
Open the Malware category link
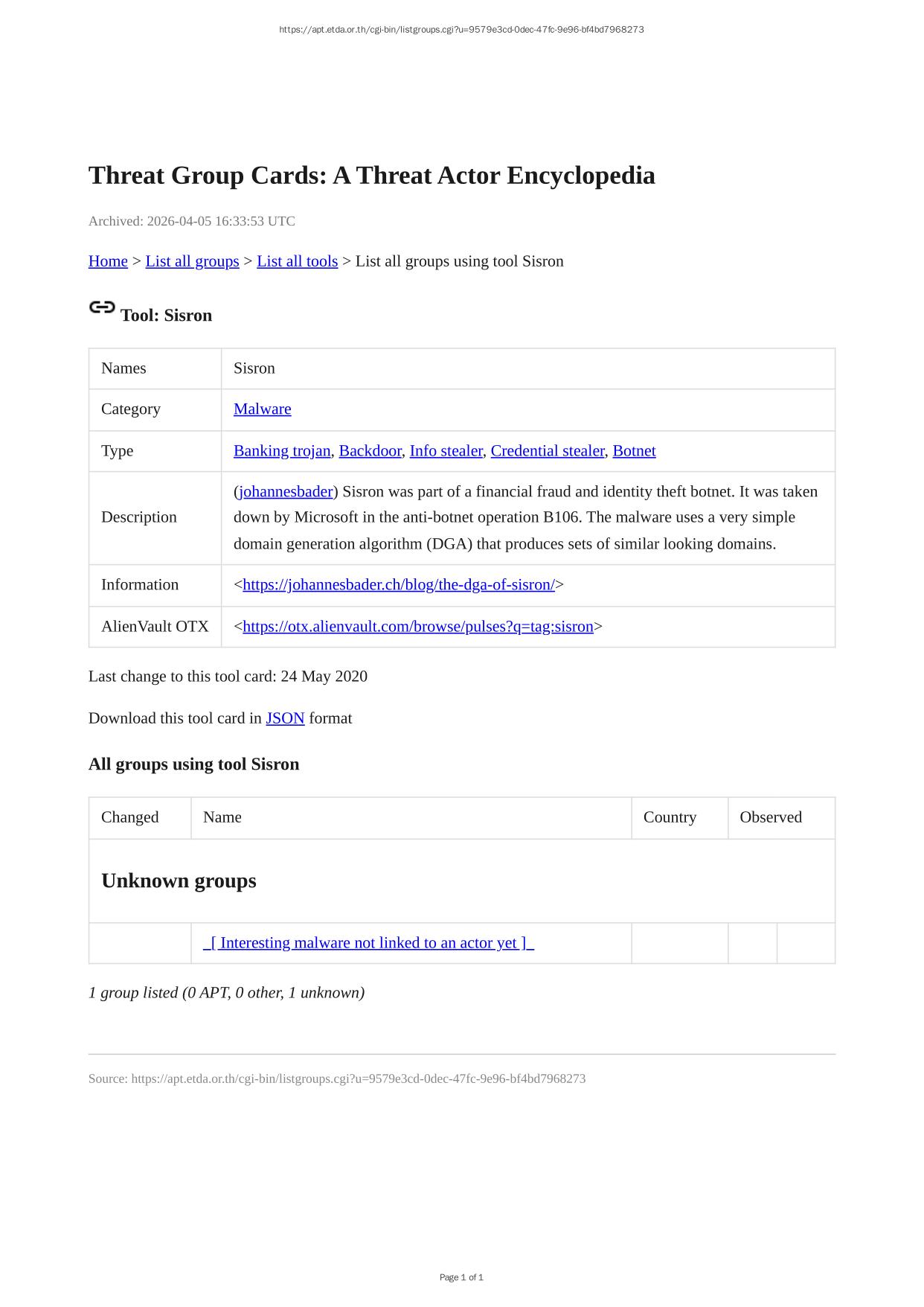pyautogui.click(x=262, y=409)
